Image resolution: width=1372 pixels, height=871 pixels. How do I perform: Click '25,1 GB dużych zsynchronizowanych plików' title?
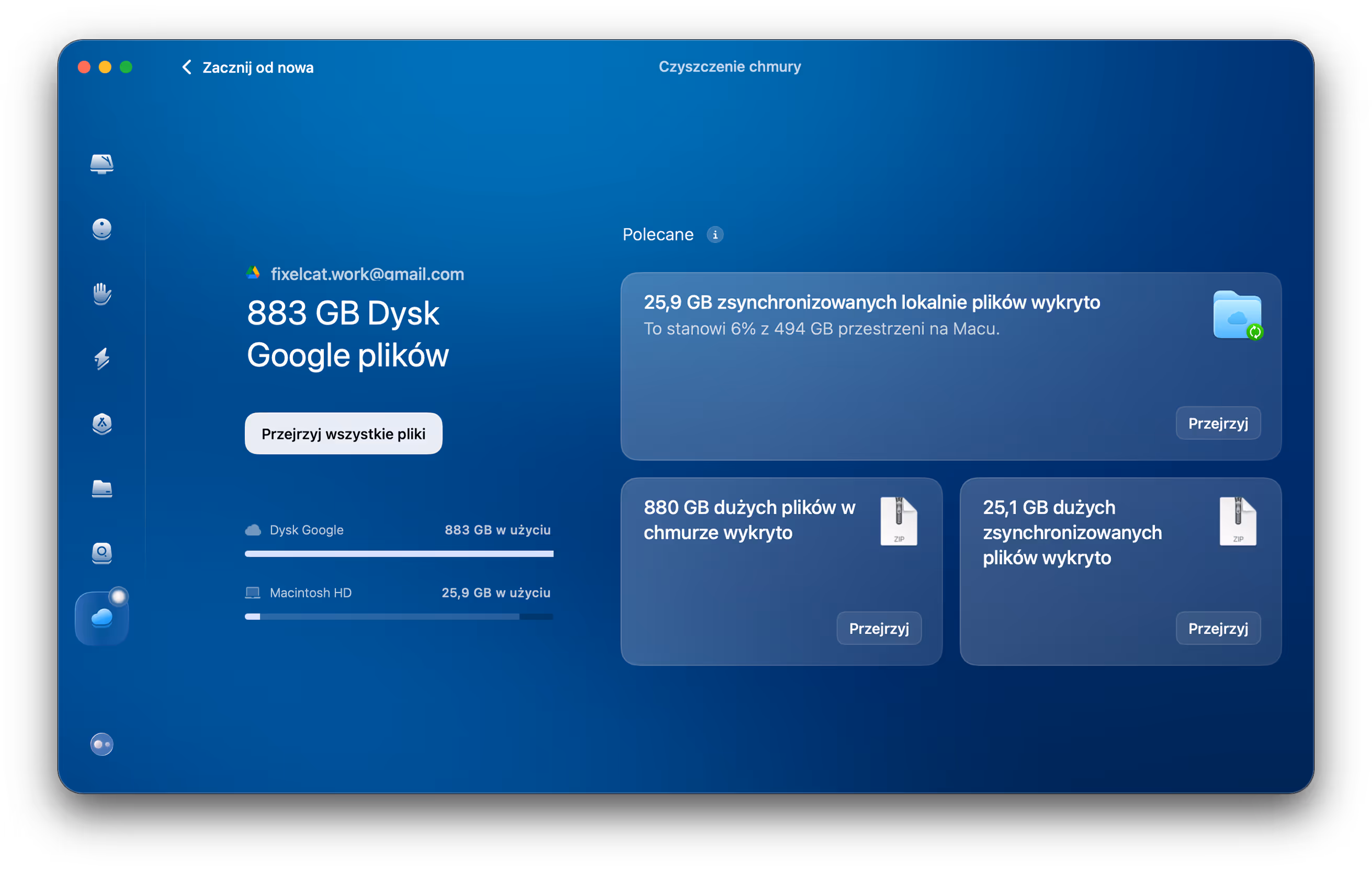coord(1072,532)
